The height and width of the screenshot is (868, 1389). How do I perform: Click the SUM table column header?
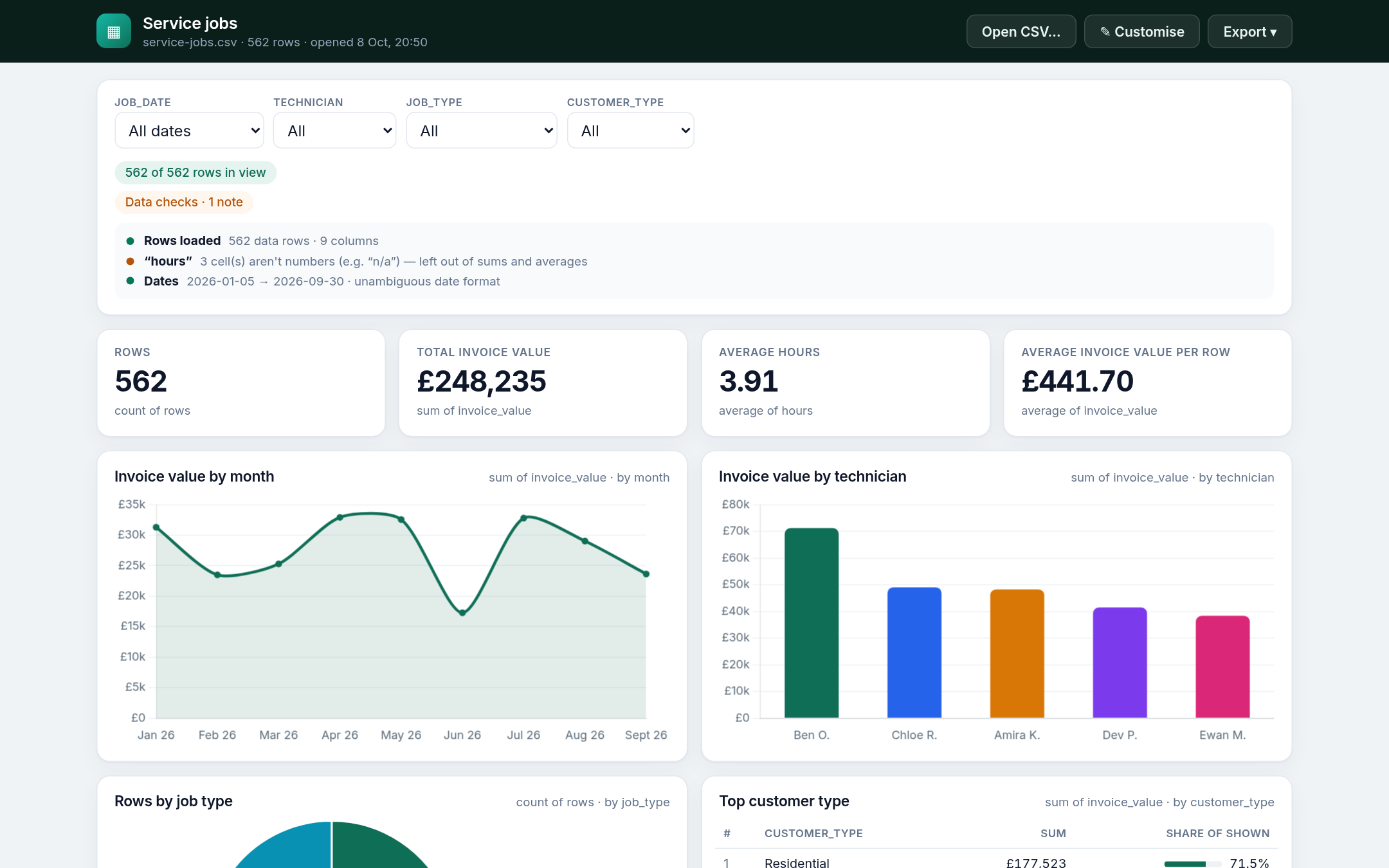point(1053,833)
